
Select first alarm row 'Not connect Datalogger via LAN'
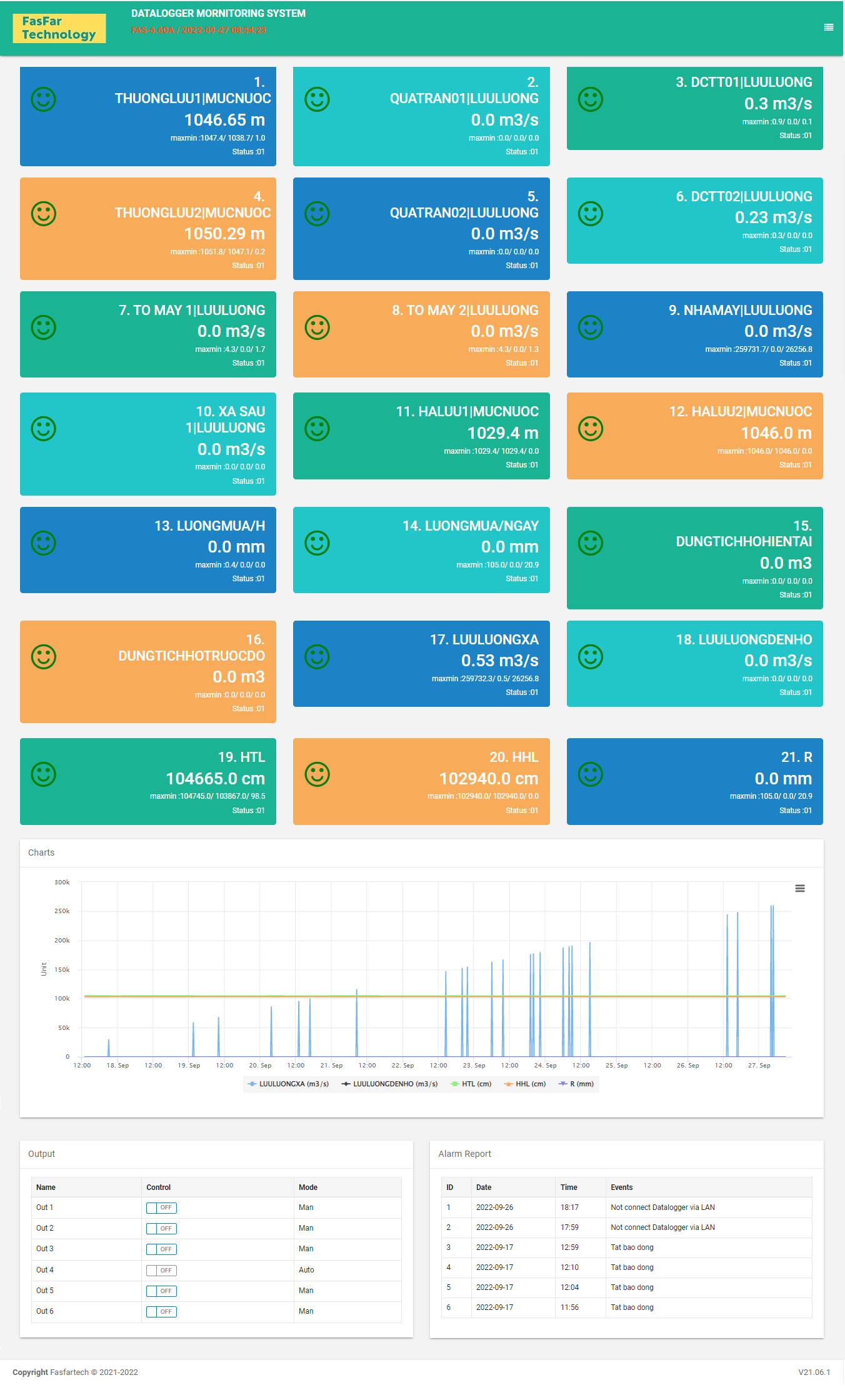coord(662,1207)
